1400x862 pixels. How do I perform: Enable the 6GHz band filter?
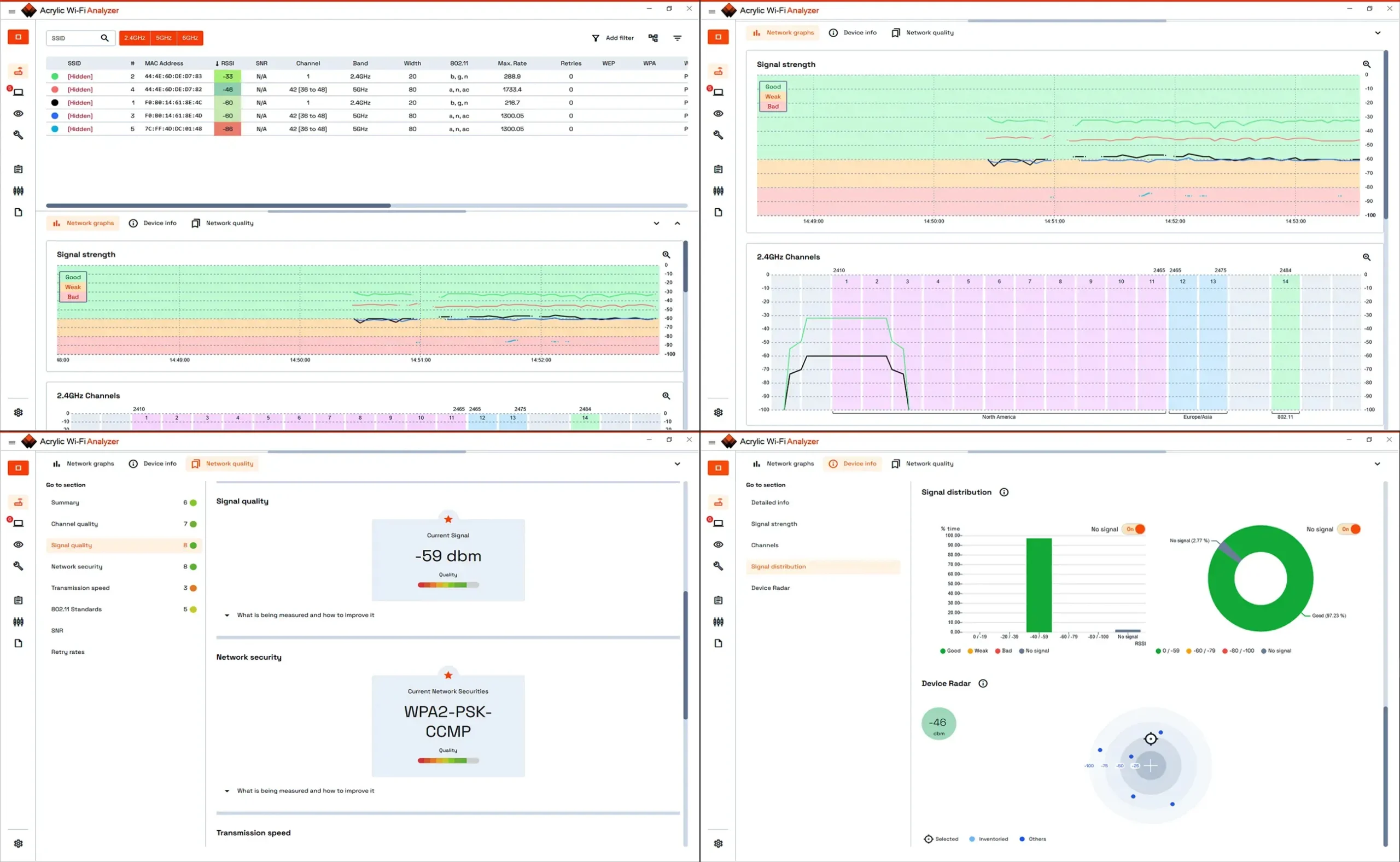tap(190, 38)
